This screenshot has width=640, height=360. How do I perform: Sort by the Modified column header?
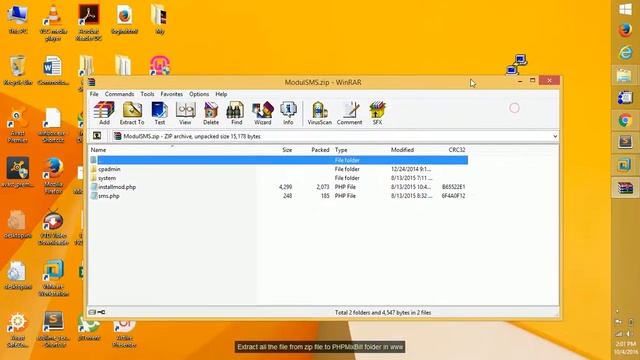click(402, 150)
